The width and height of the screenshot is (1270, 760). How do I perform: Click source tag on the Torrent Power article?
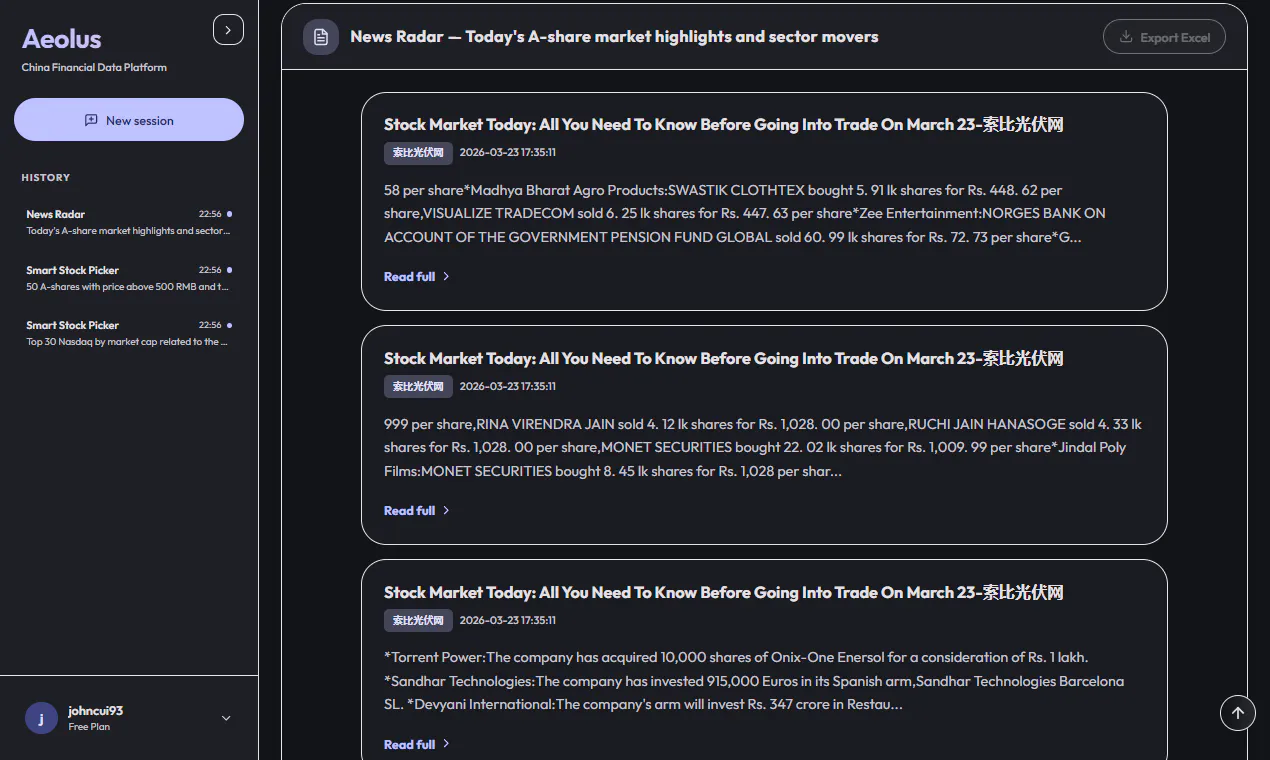tap(418, 620)
